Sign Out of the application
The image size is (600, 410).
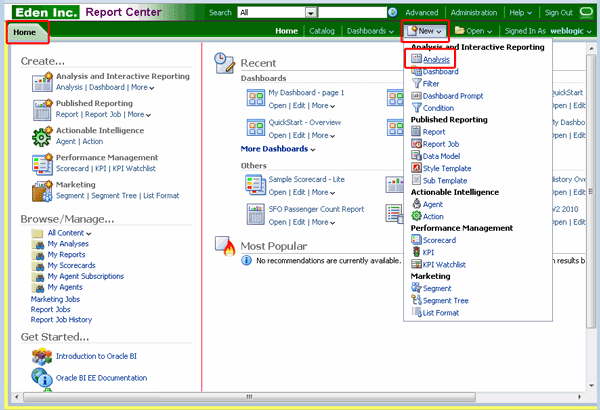click(559, 13)
